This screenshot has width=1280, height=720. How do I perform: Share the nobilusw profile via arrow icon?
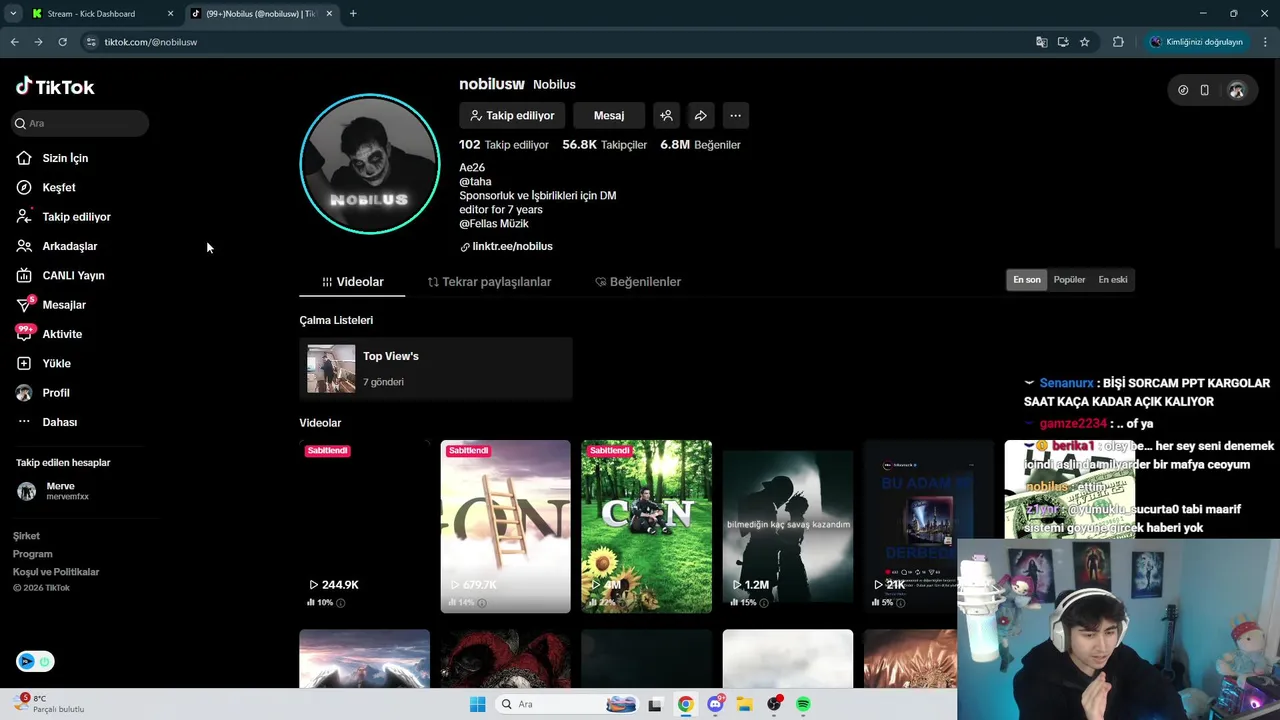(x=701, y=116)
